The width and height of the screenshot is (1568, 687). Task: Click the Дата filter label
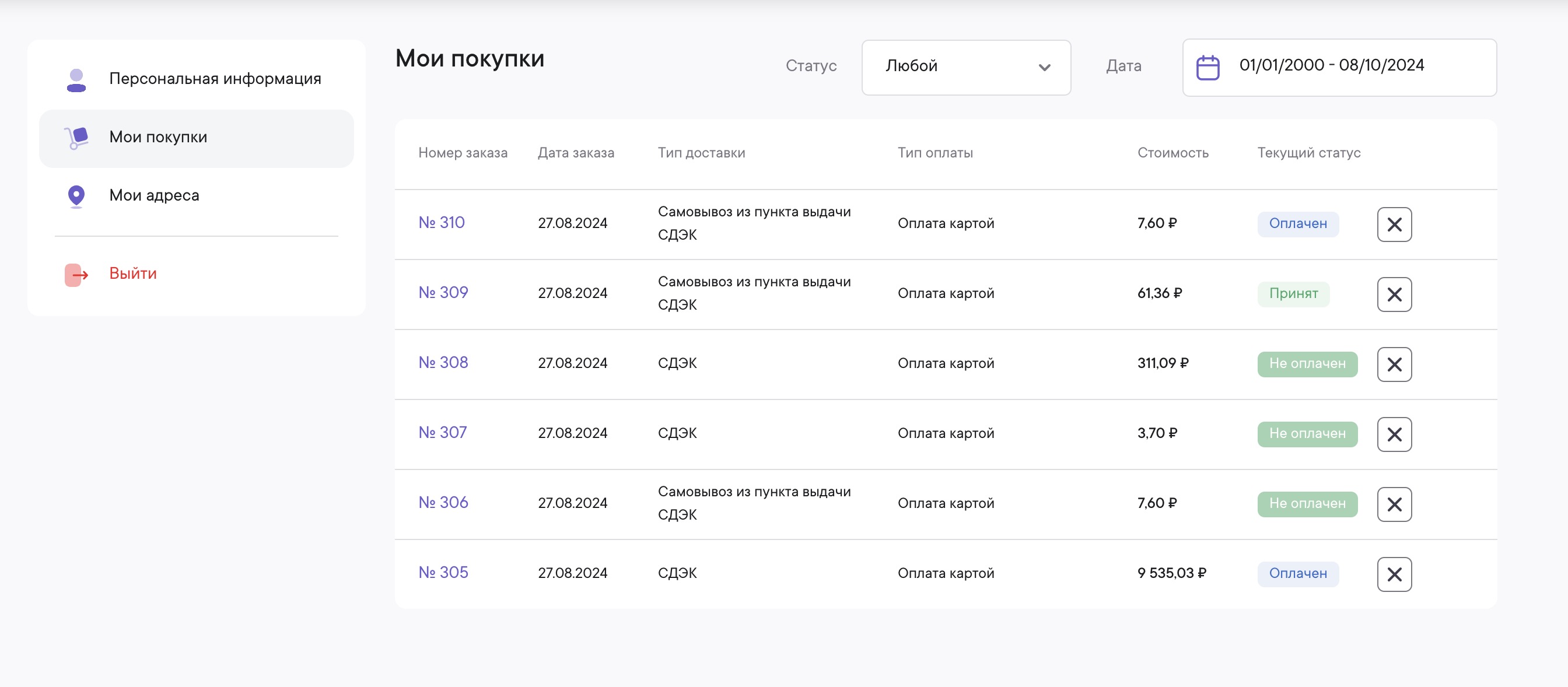[1123, 66]
